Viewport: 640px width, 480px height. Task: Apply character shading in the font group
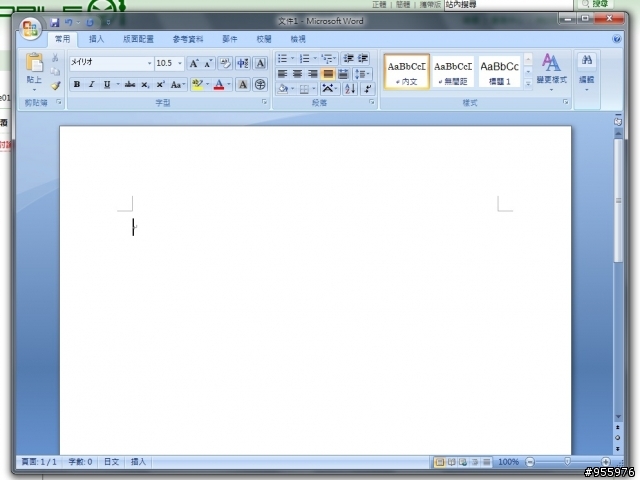(242, 85)
